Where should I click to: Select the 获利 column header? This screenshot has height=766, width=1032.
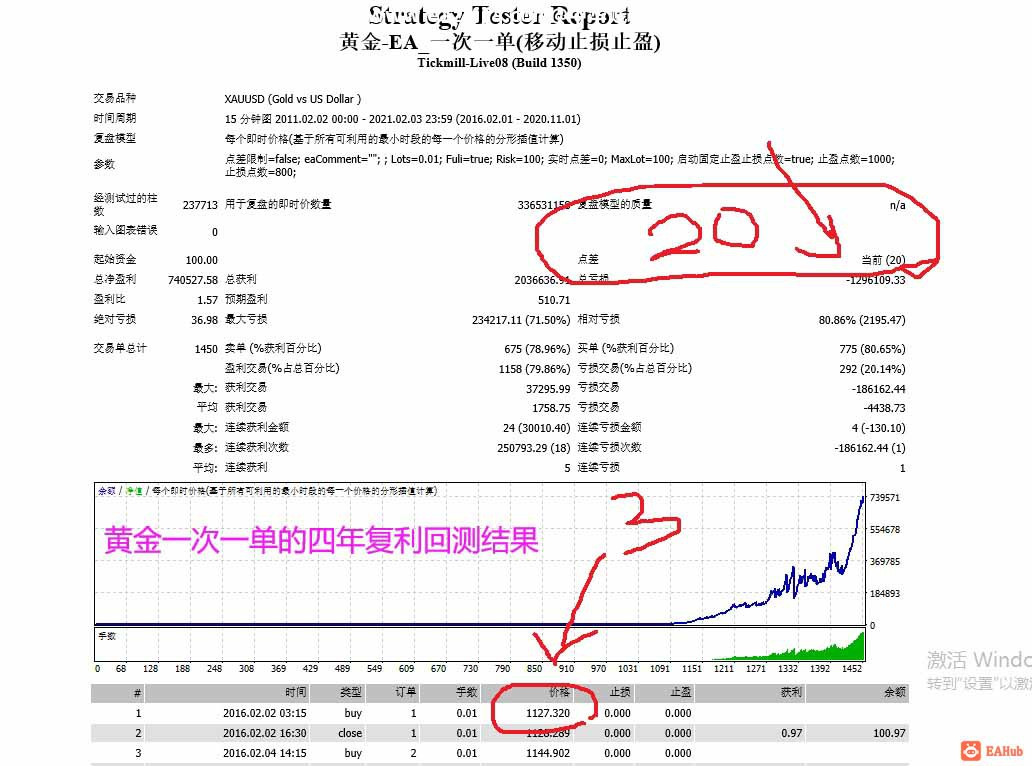point(791,692)
